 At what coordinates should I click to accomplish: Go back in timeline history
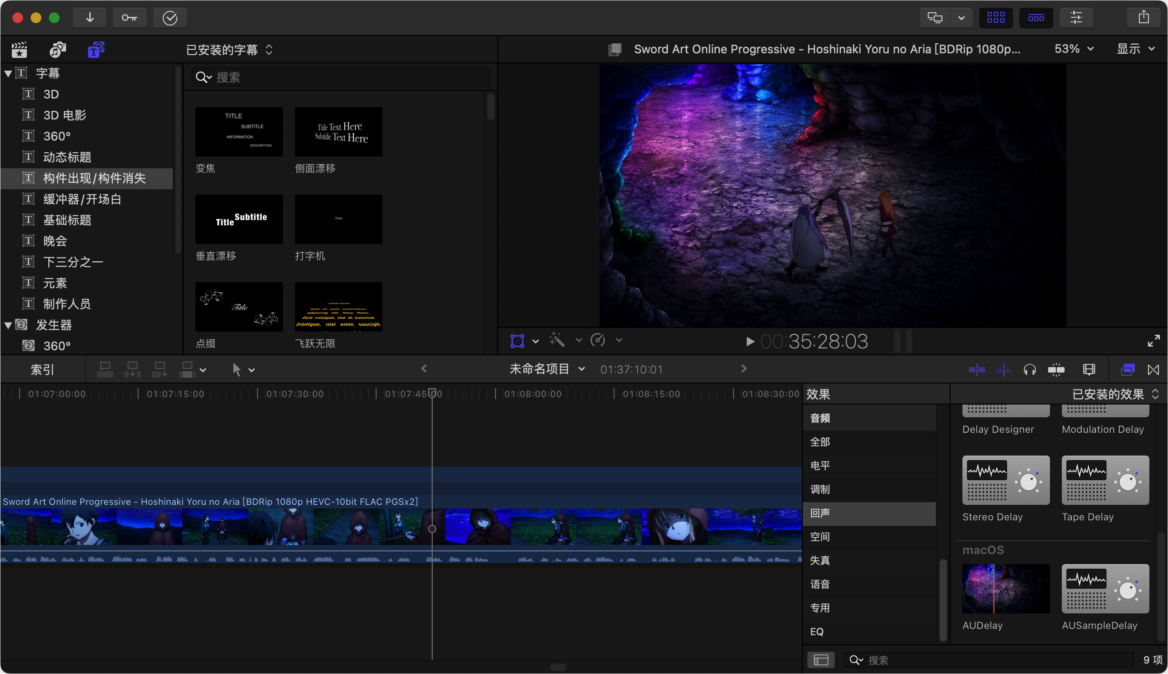point(424,369)
